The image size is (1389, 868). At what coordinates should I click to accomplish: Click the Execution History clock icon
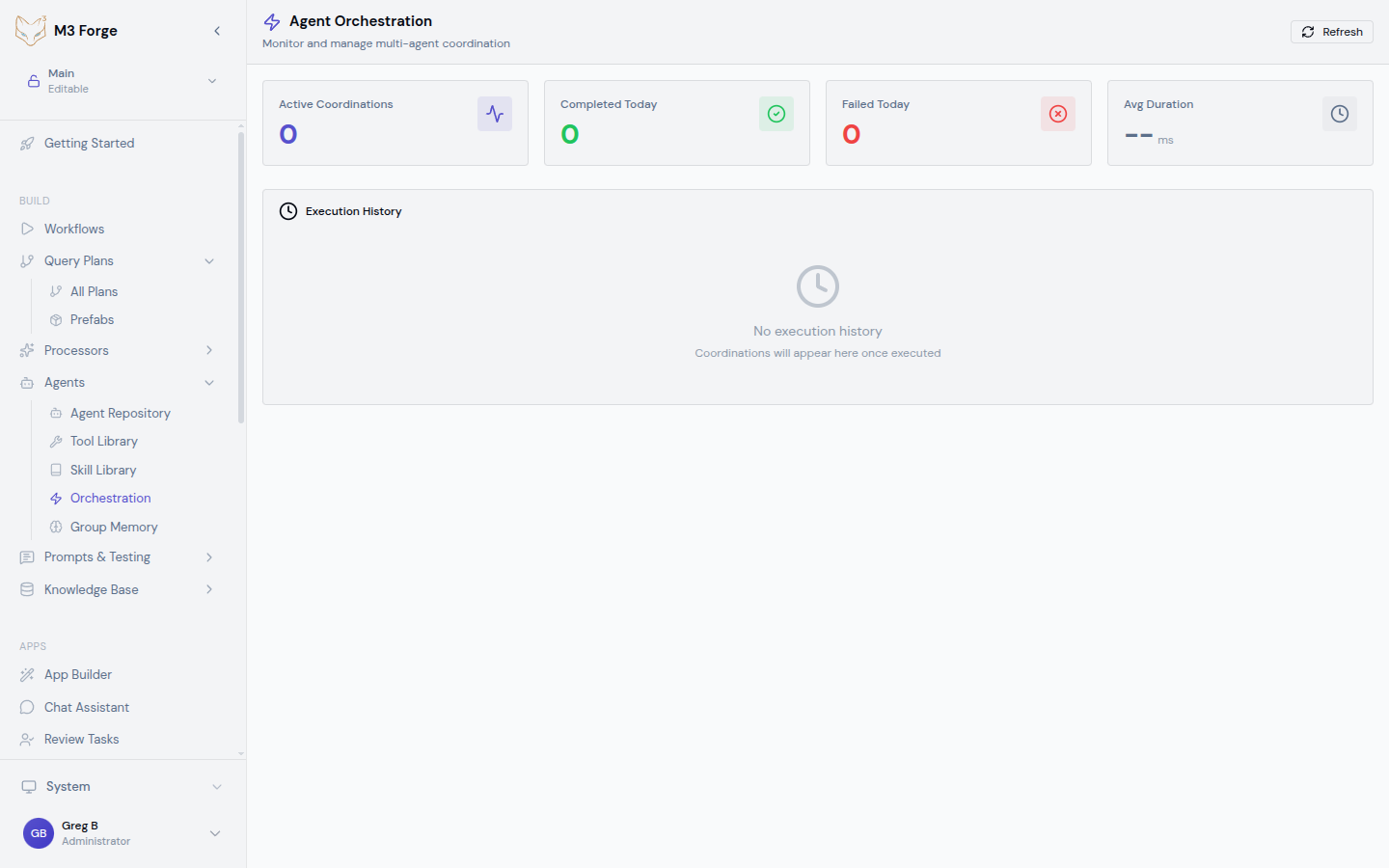(x=288, y=211)
